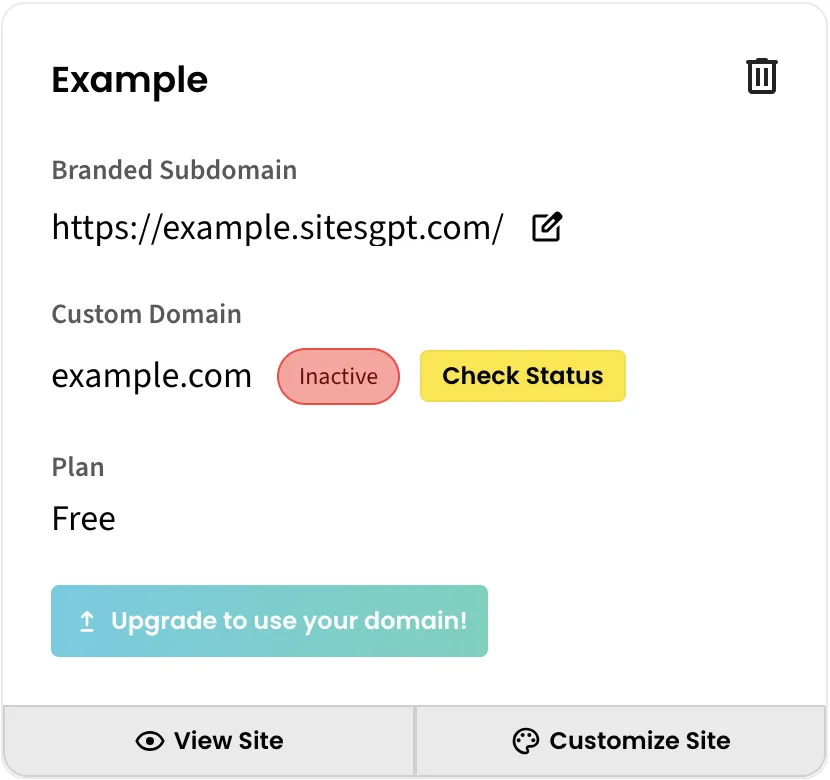The image size is (830, 780).
Task: Click the example.com custom domain text
Action: (x=152, y=376)
